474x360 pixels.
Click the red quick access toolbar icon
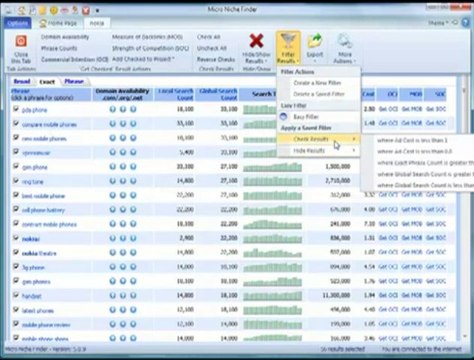pyautogui.click(x=86, y=10)
